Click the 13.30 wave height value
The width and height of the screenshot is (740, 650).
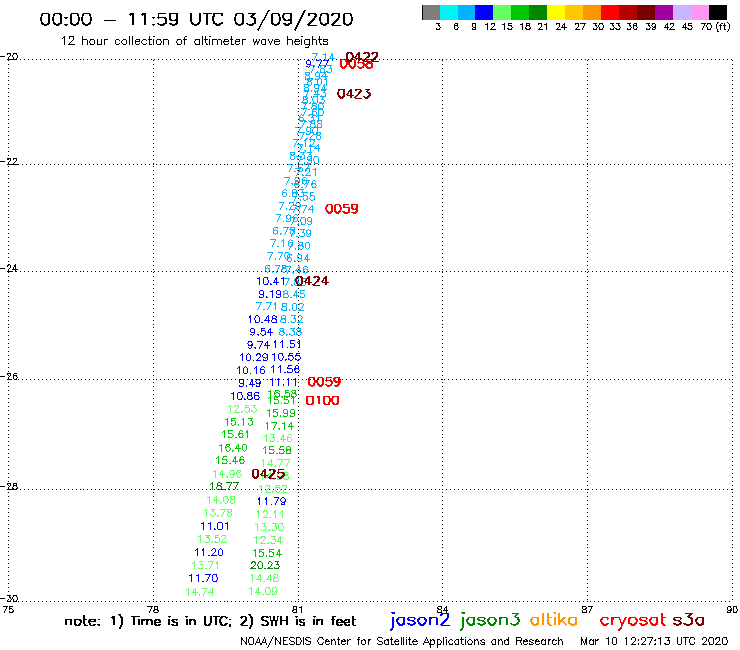pyautogui.click(x=269, y=527)
